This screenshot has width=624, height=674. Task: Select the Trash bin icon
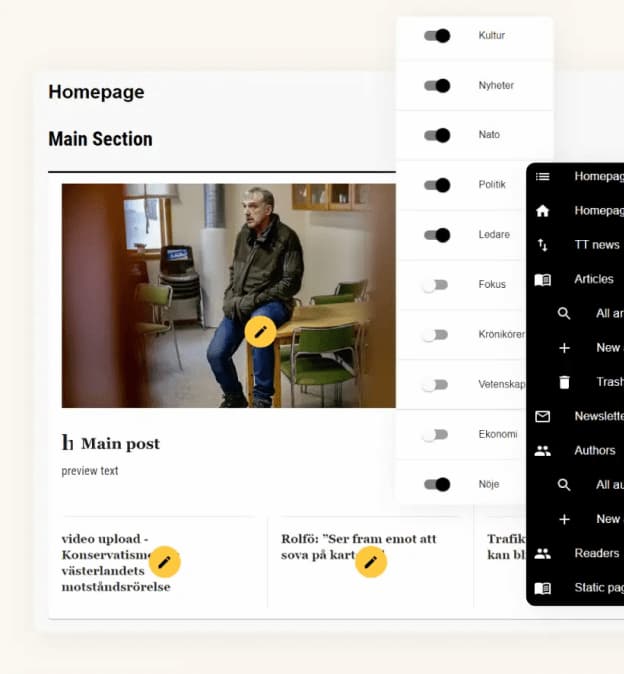564,382
